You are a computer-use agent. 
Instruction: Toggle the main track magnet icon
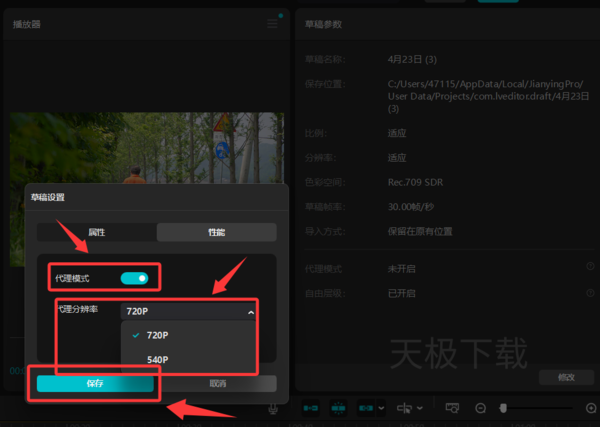point(310,408)
